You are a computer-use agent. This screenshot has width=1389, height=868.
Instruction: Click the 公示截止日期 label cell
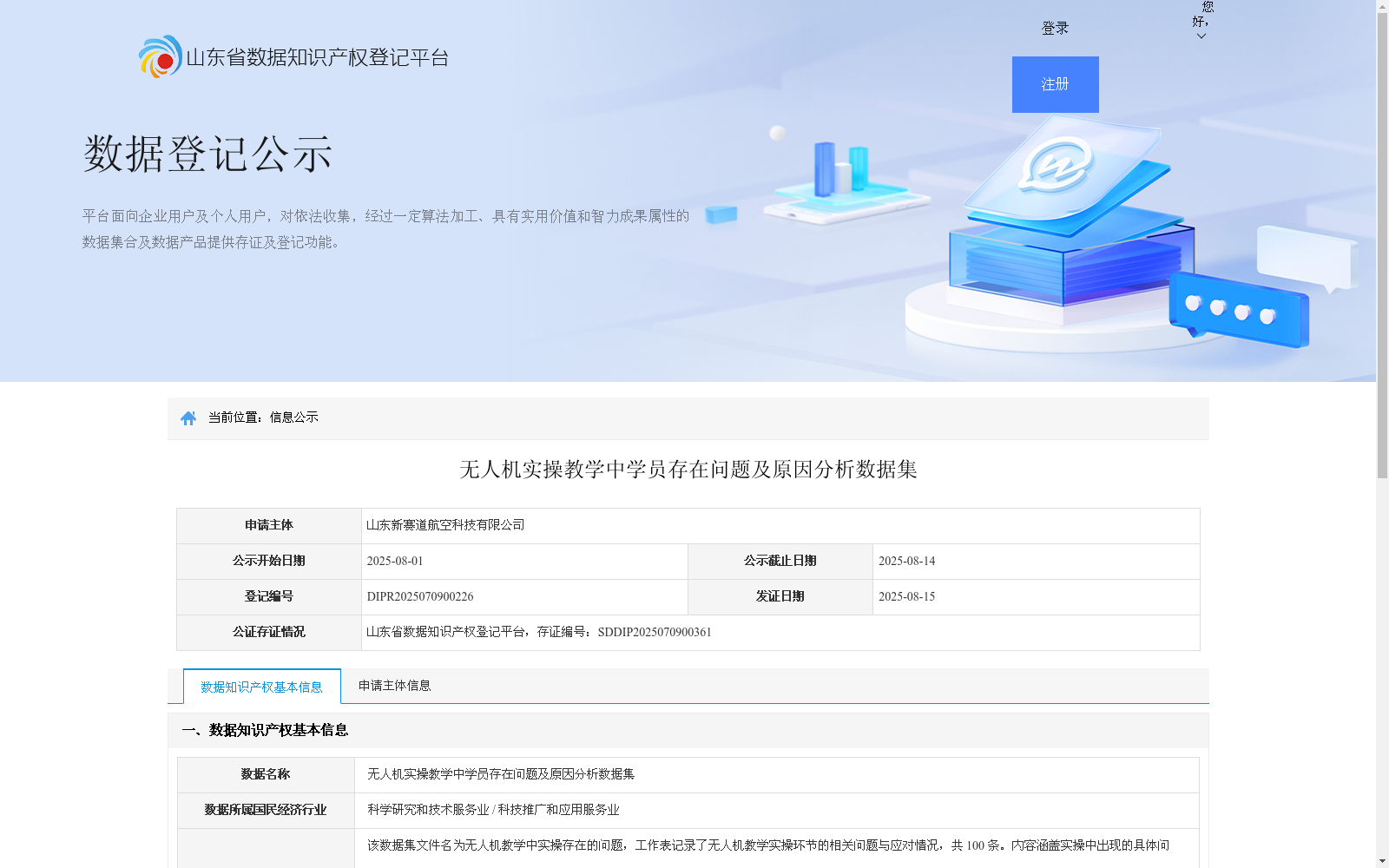coord(780,562)
